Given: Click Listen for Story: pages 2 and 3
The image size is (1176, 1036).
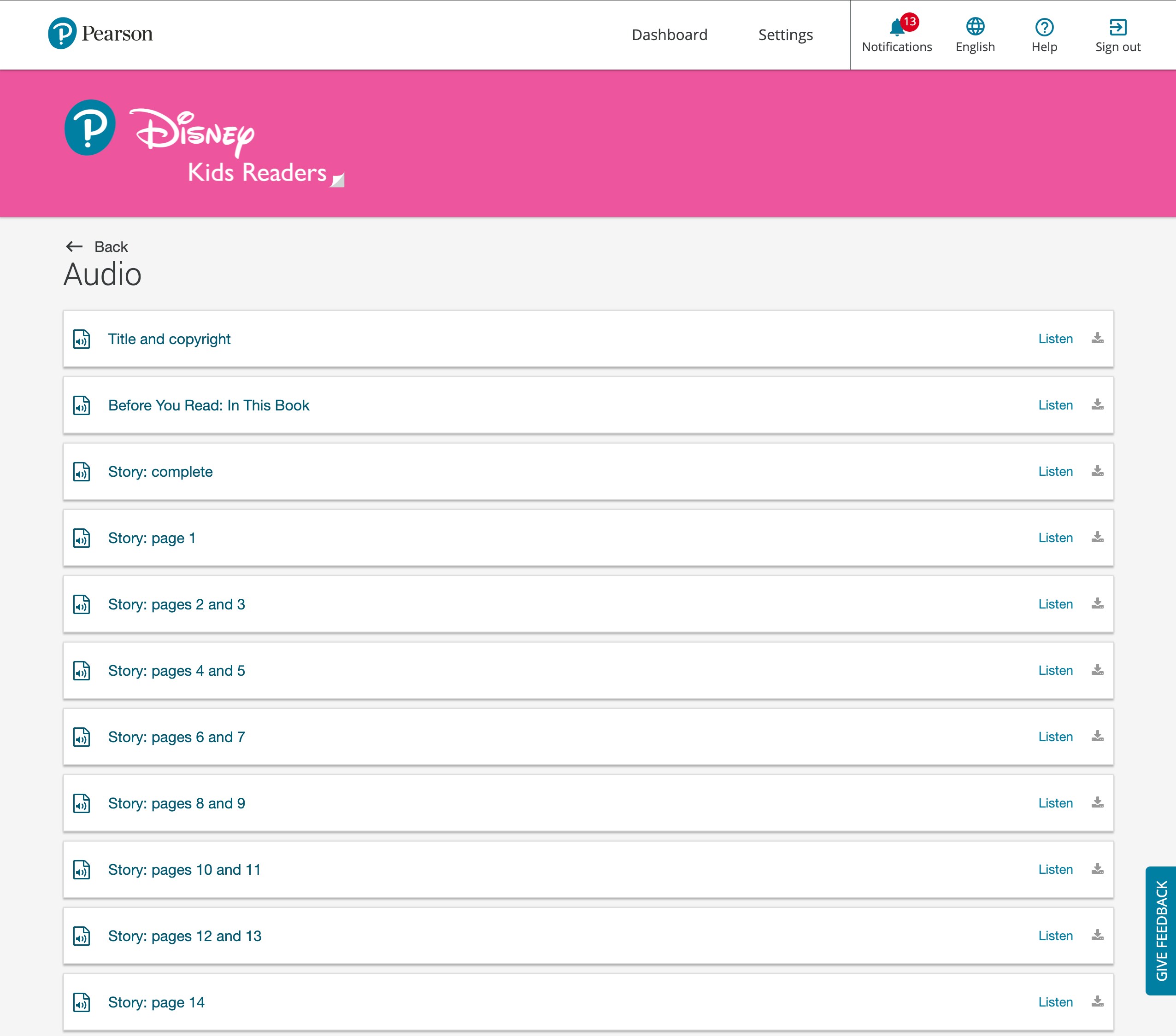Looking at the screenshot, I should tap(1055, 604).
